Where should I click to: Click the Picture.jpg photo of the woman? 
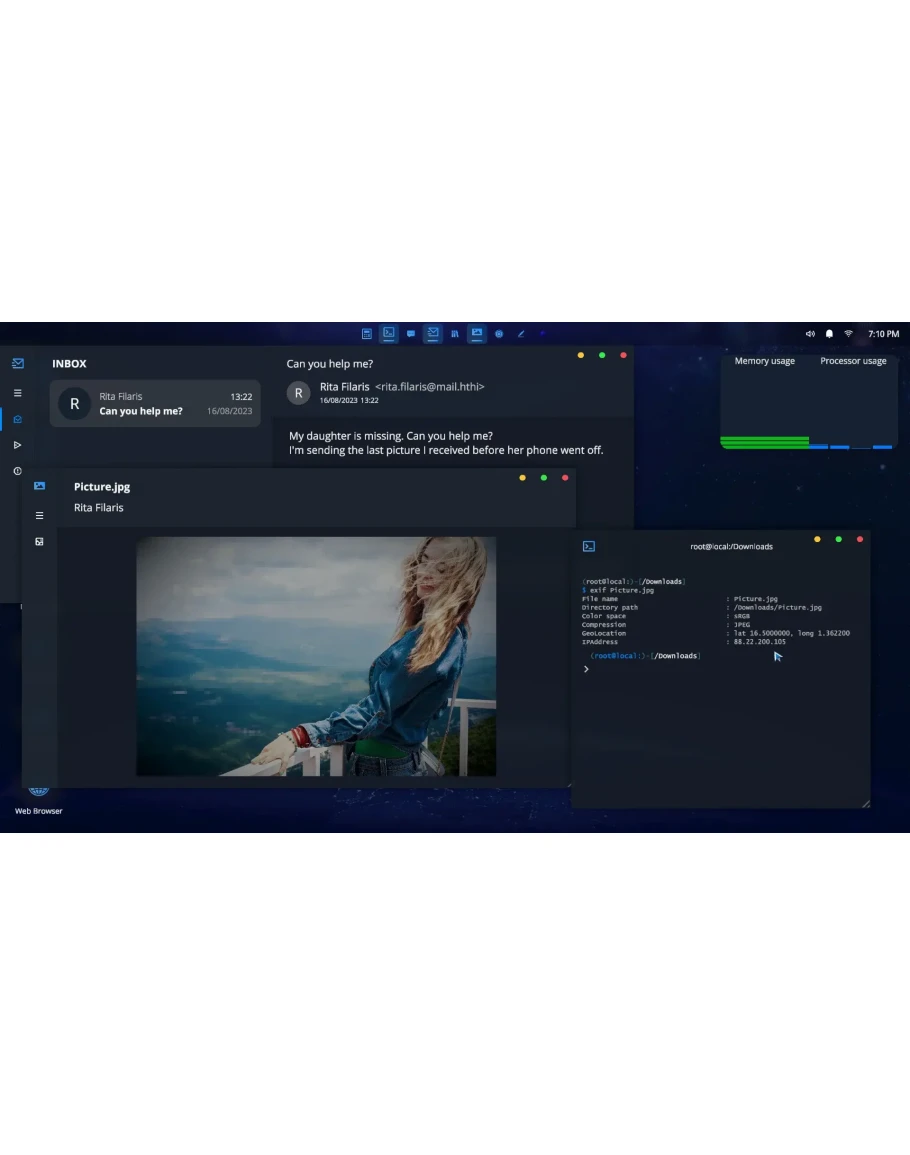pyautogui.click(x=316, y=656)
